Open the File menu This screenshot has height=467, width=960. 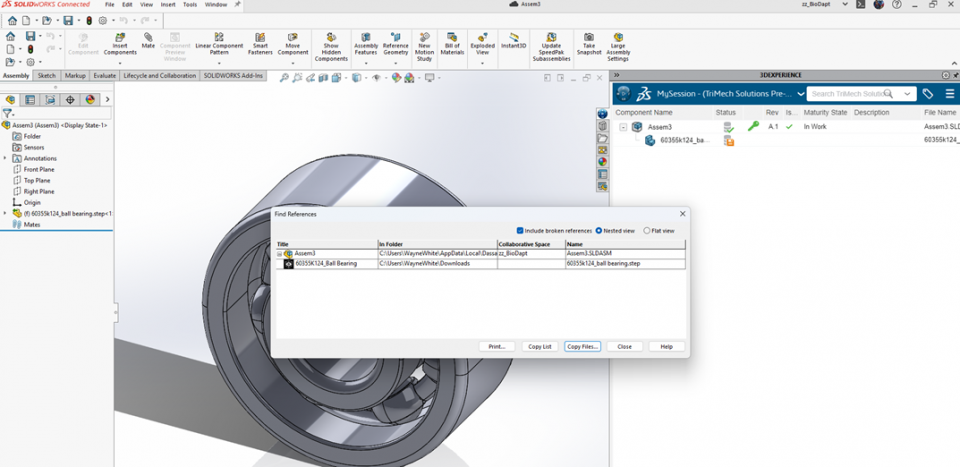pos(110,4)
